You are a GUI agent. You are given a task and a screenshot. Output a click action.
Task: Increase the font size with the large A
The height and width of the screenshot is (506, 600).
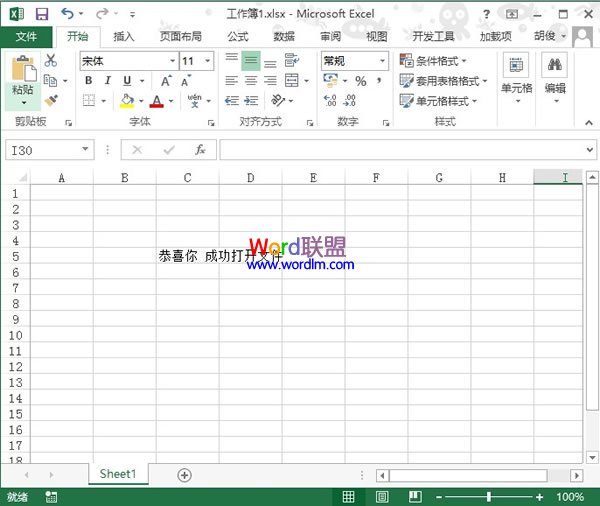tap(166, 81)
